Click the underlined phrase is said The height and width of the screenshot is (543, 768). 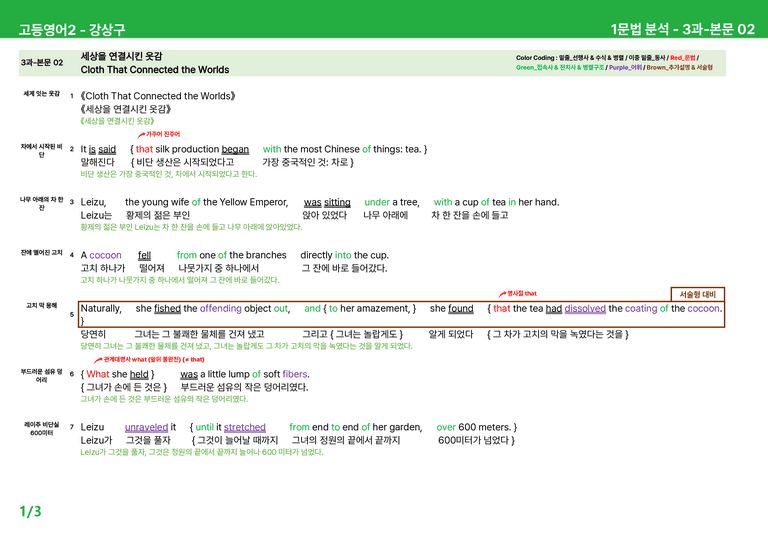click(102, 149)
